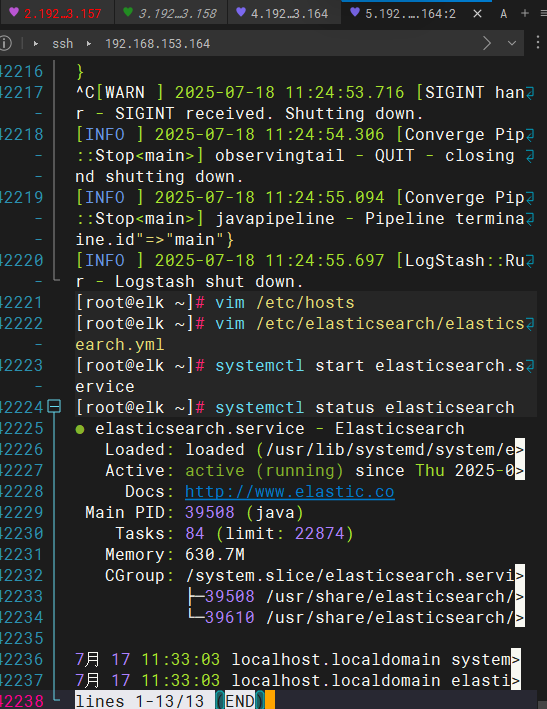Click the 192.168.153.164 breadcrumb
Screen dimensions: 547x709
click(x=157, y=44)
